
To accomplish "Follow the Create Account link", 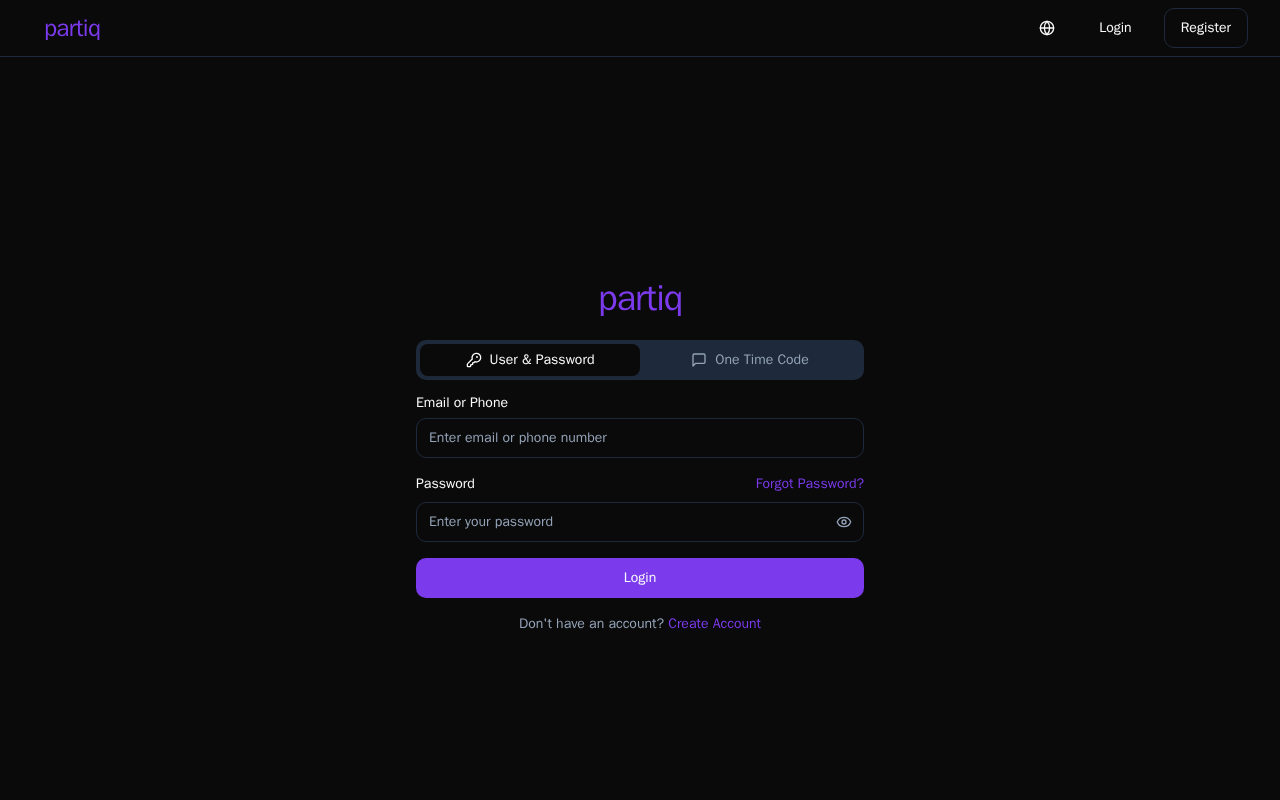I will coord(714,624).
